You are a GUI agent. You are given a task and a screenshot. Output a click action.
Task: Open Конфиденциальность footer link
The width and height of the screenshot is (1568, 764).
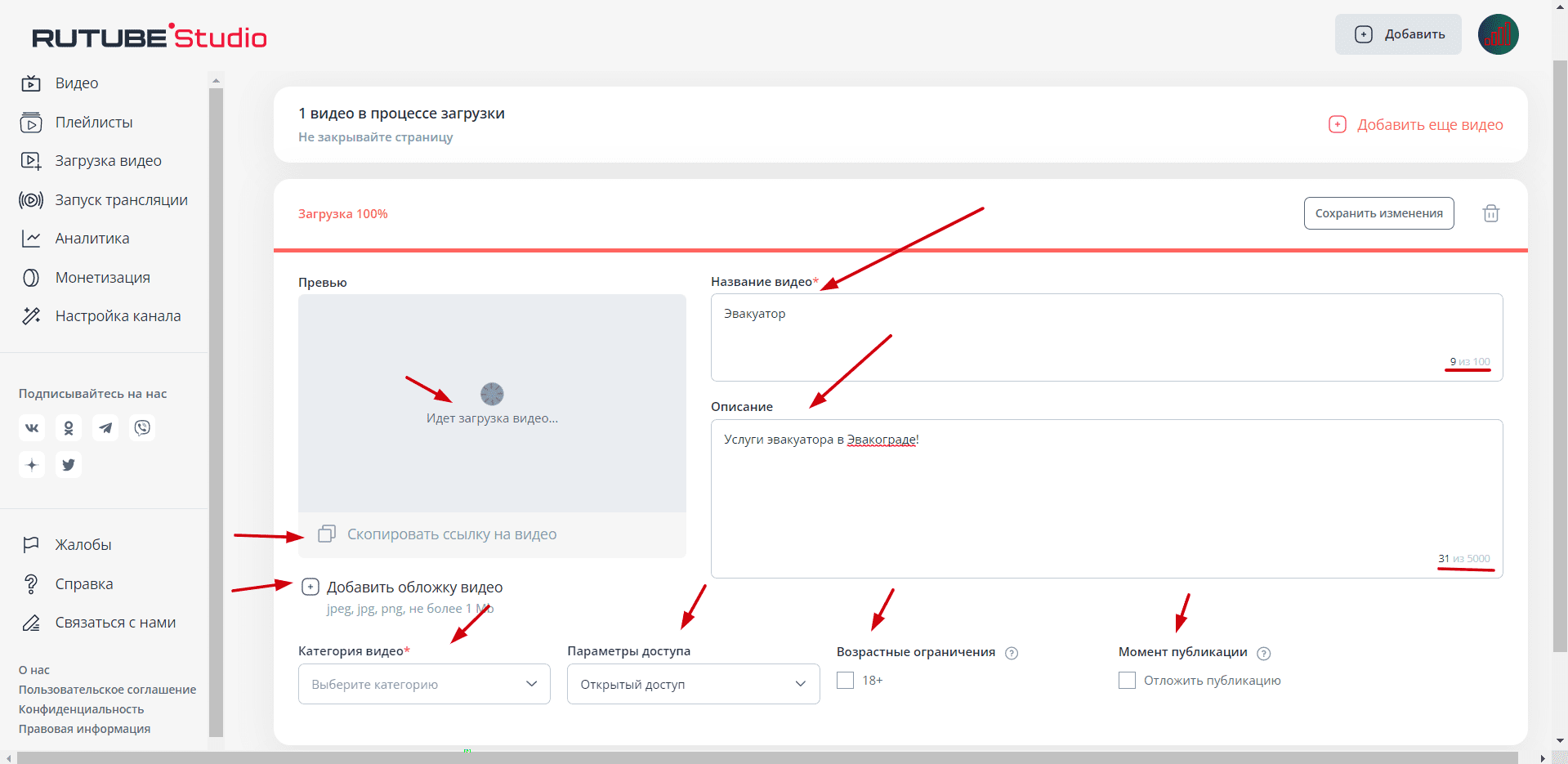82,709
